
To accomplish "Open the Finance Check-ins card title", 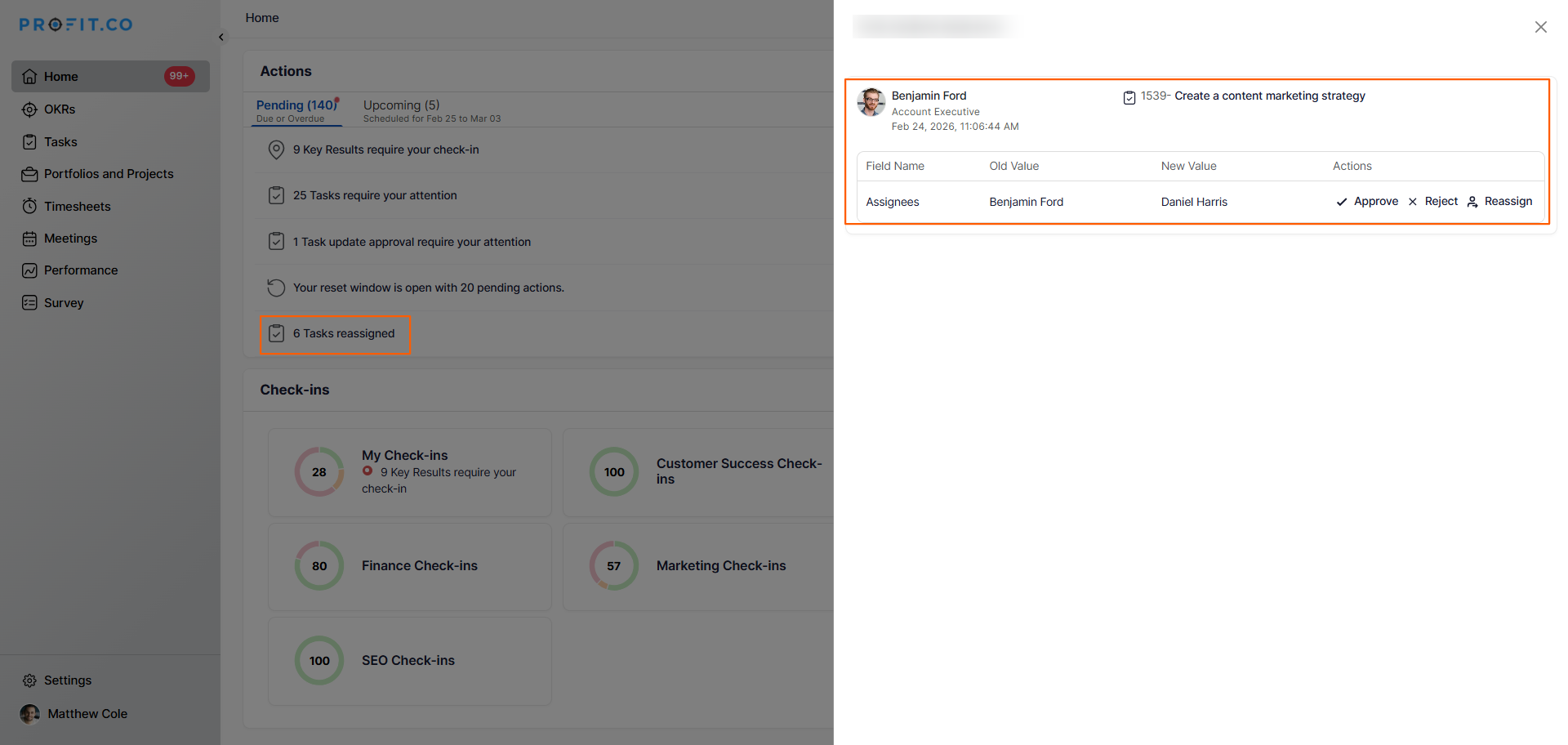I will click(x=420, y=566).
